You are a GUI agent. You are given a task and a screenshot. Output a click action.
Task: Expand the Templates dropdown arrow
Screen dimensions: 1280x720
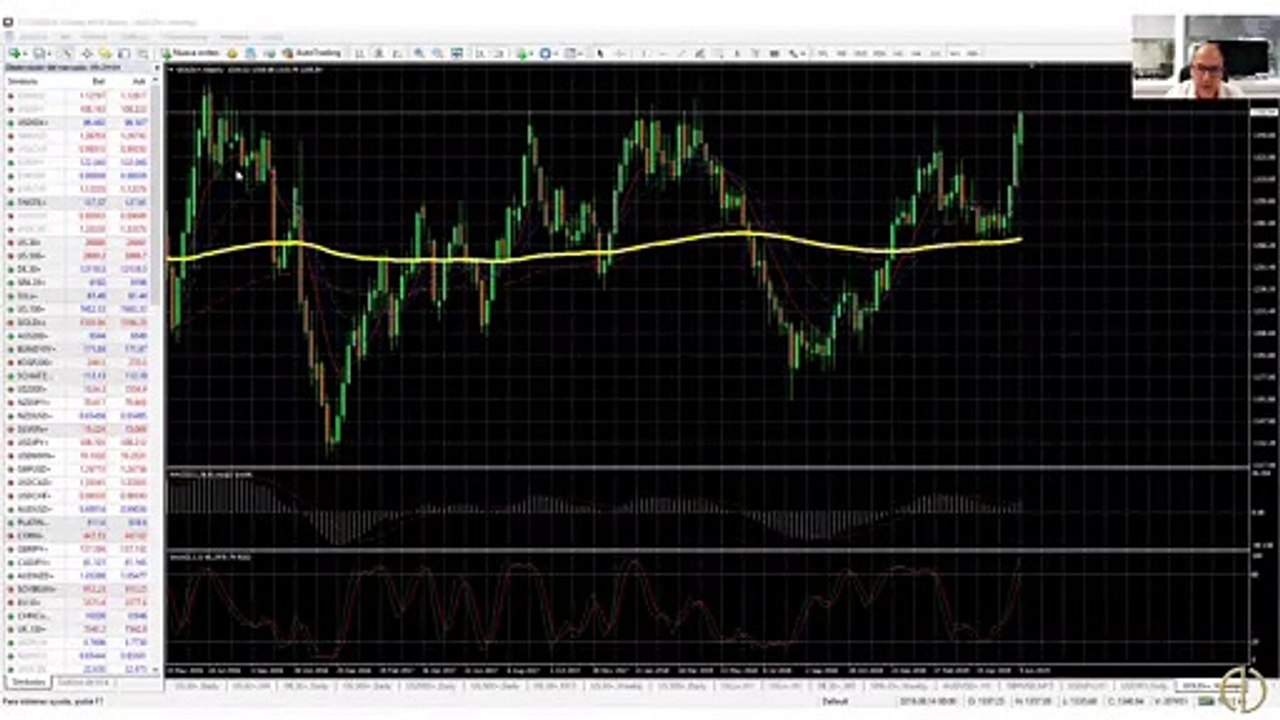[x=580, y=53]
